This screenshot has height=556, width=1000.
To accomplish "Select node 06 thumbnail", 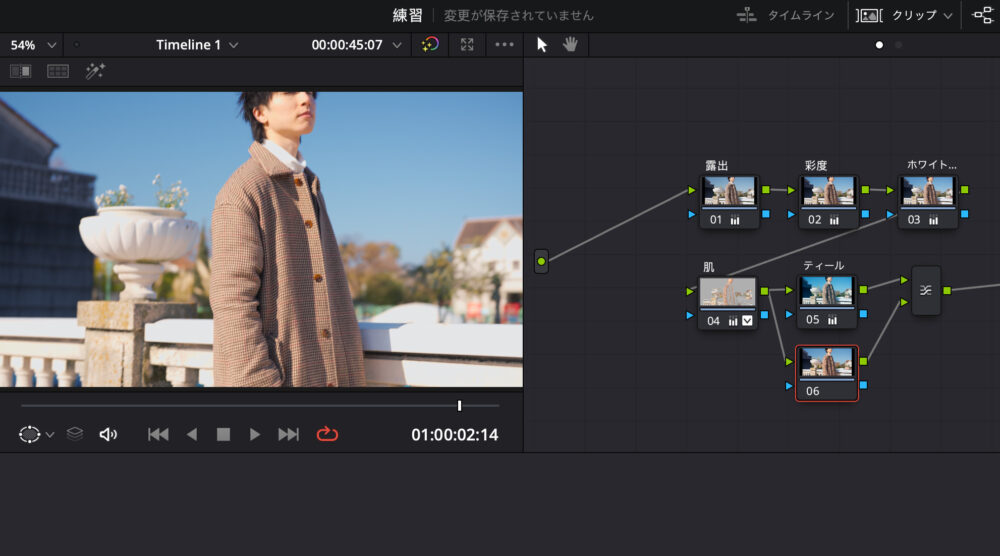I will 826,363.
